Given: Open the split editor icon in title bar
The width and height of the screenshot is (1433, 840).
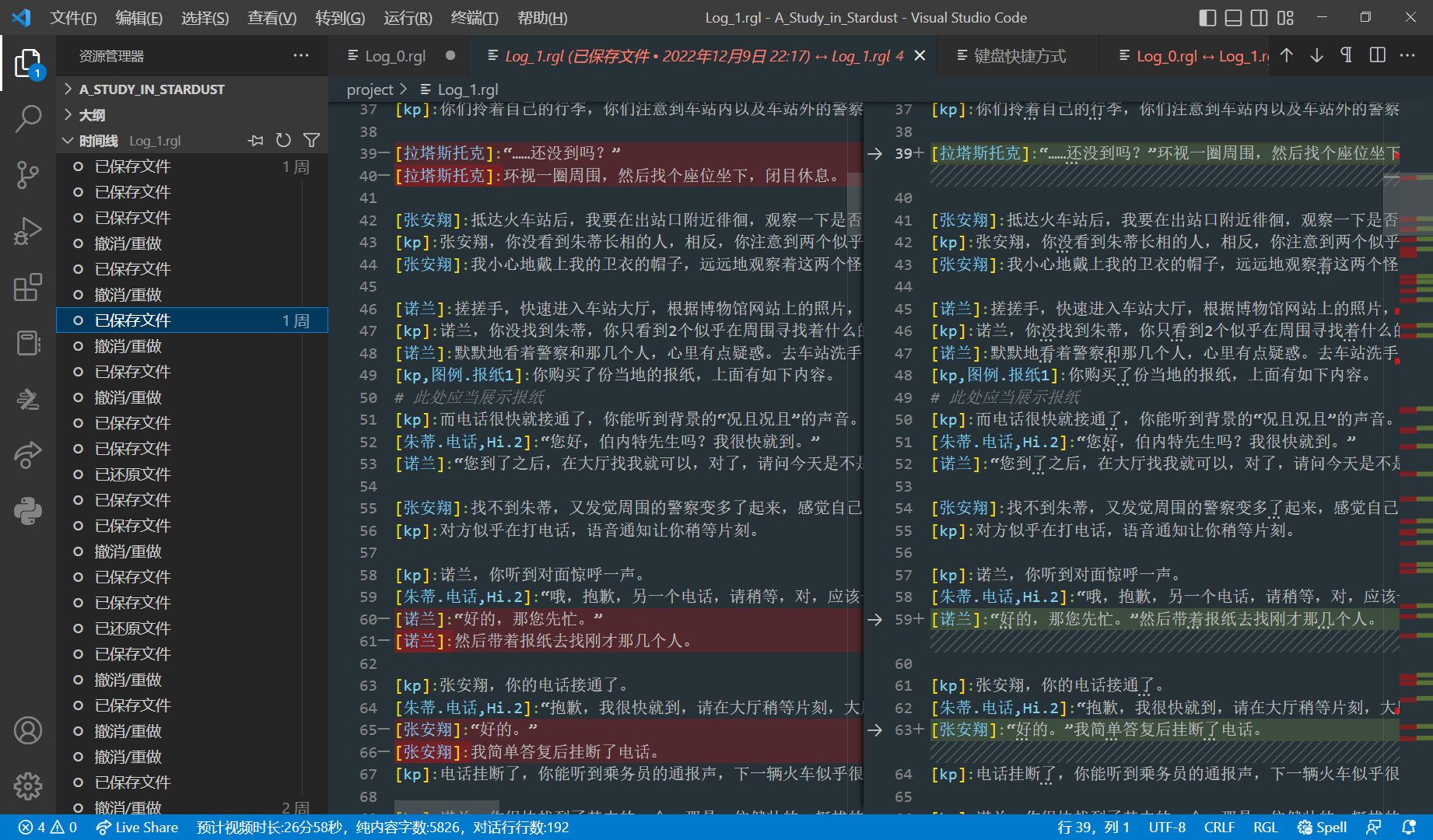Looking at the screenshot, I should point(1377,55).
